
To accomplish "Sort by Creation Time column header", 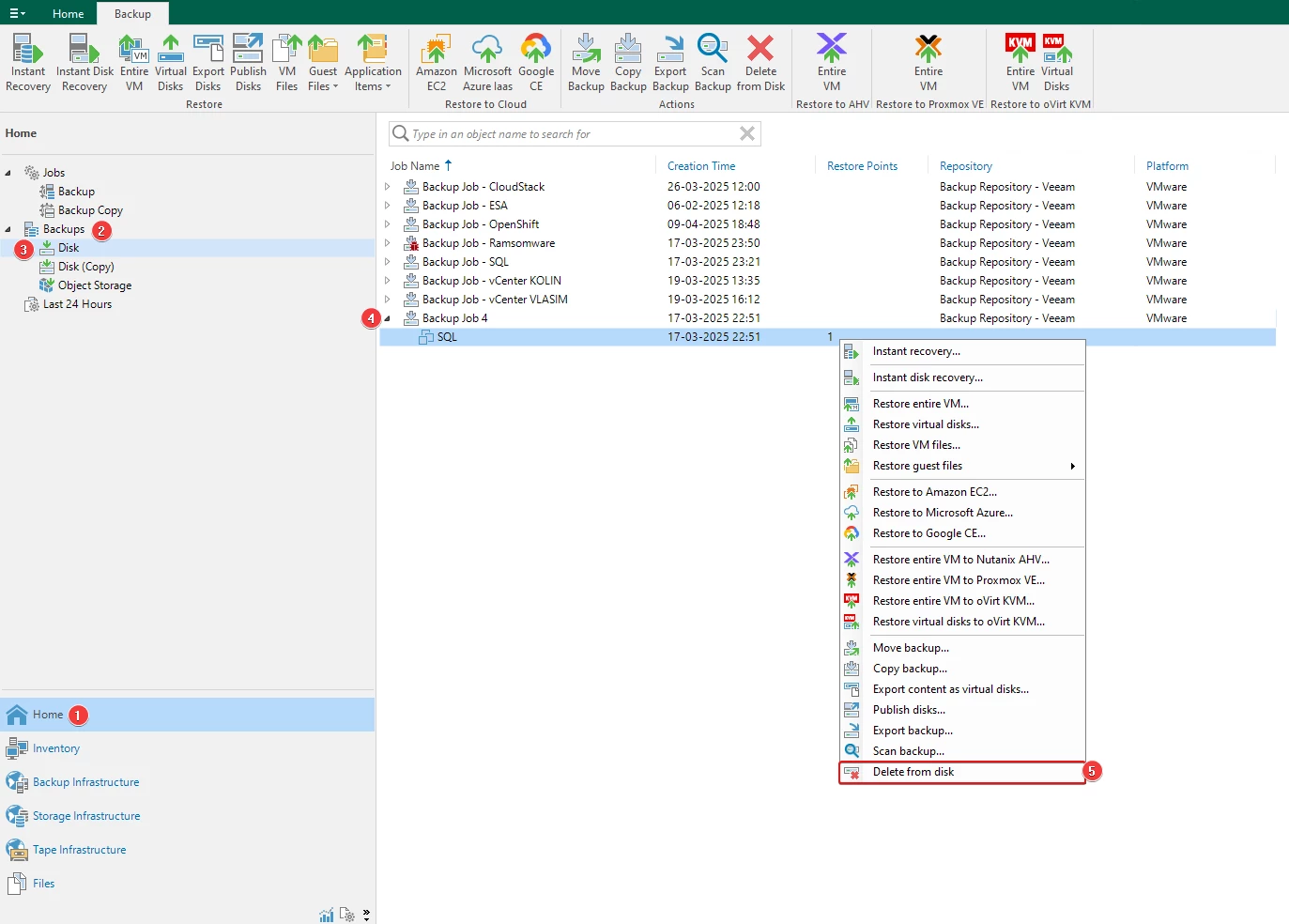I will pyautogui.click(x=701, y=166).
